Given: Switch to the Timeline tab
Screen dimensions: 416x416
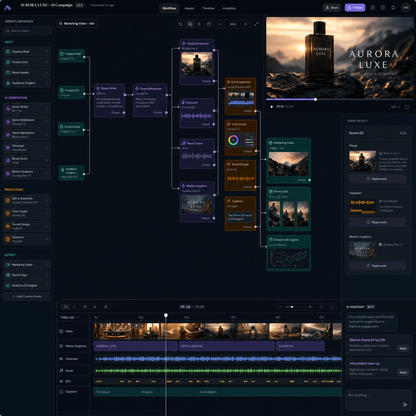Looking at the screenshot, I should [208, 8].
